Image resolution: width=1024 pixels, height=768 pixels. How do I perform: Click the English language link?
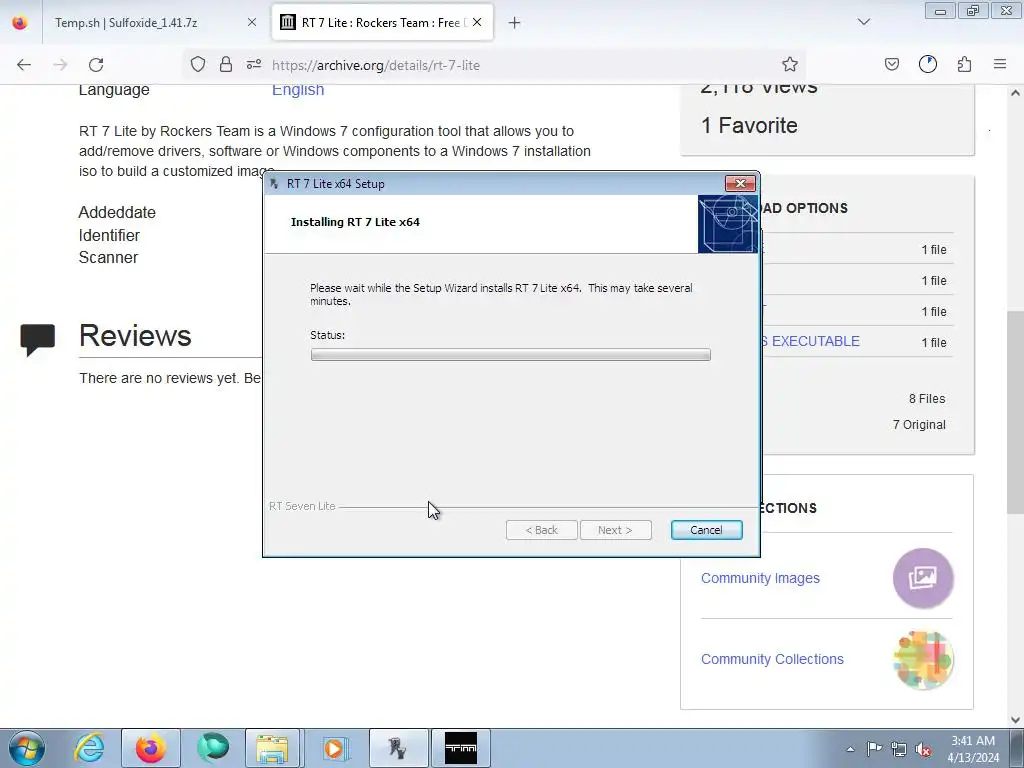[x=298, y=90]
